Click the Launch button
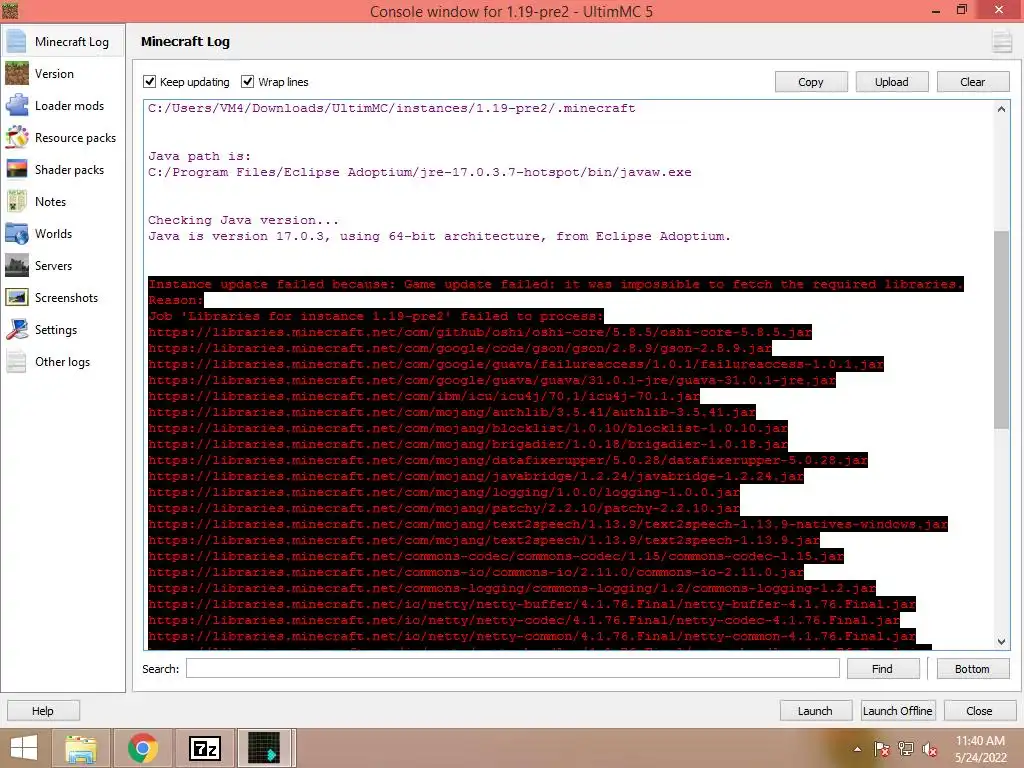Screen dimensions: 1024x768 tap(816, 711)
